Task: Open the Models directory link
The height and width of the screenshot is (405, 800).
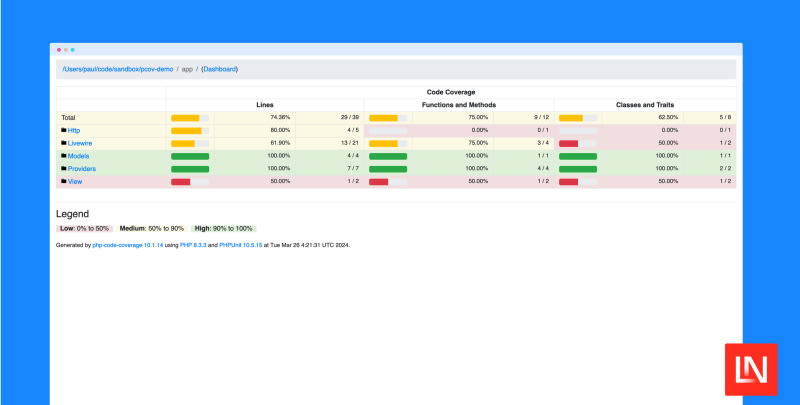Action: (79, 156)
